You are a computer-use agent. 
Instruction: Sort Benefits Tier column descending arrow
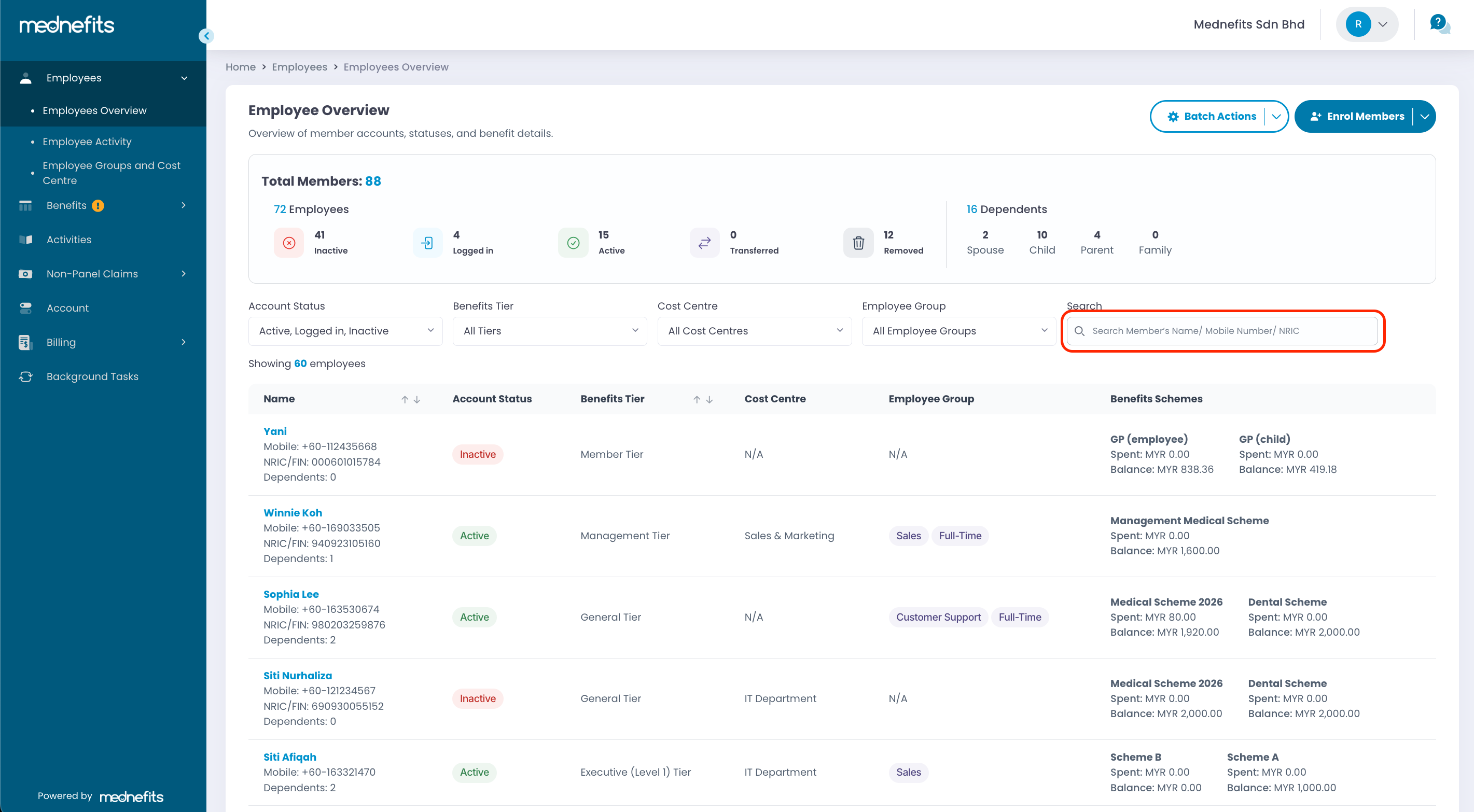tap(710, 399)
